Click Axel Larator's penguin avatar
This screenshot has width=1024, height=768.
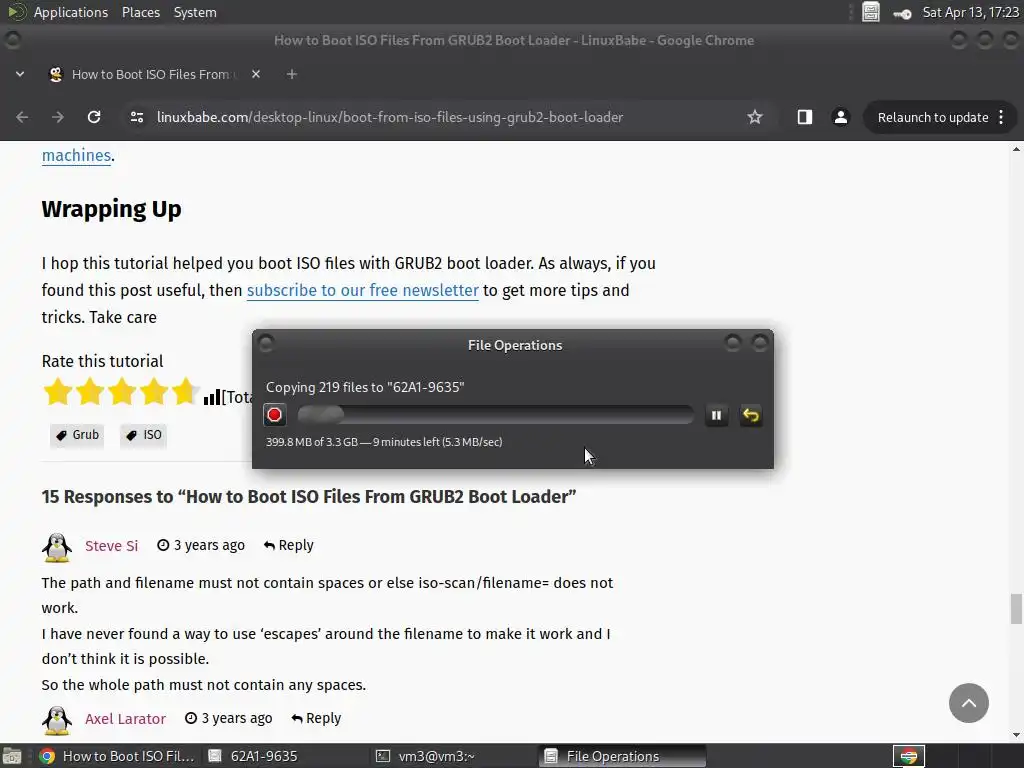(x=57, y=720)
